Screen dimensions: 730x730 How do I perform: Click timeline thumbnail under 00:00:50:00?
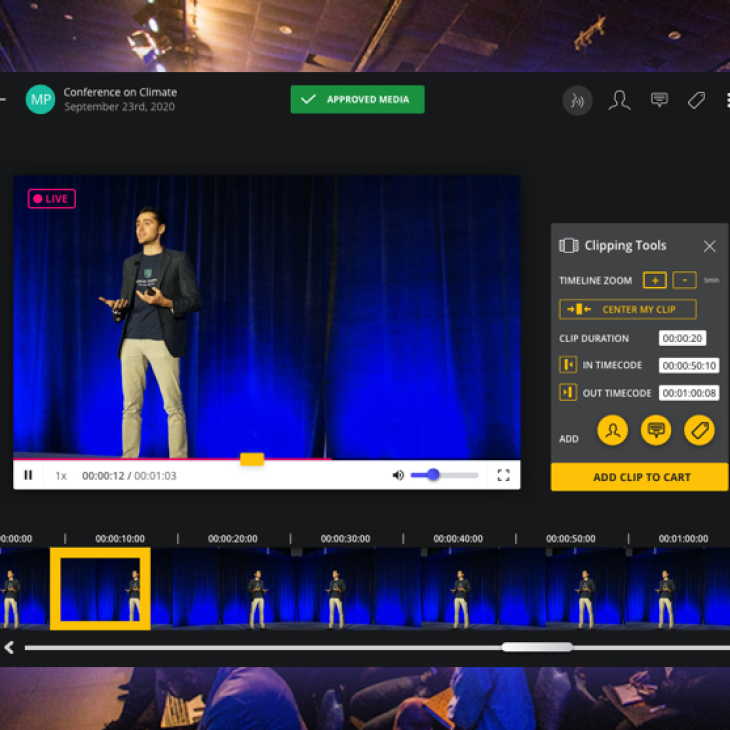(585, 588)
